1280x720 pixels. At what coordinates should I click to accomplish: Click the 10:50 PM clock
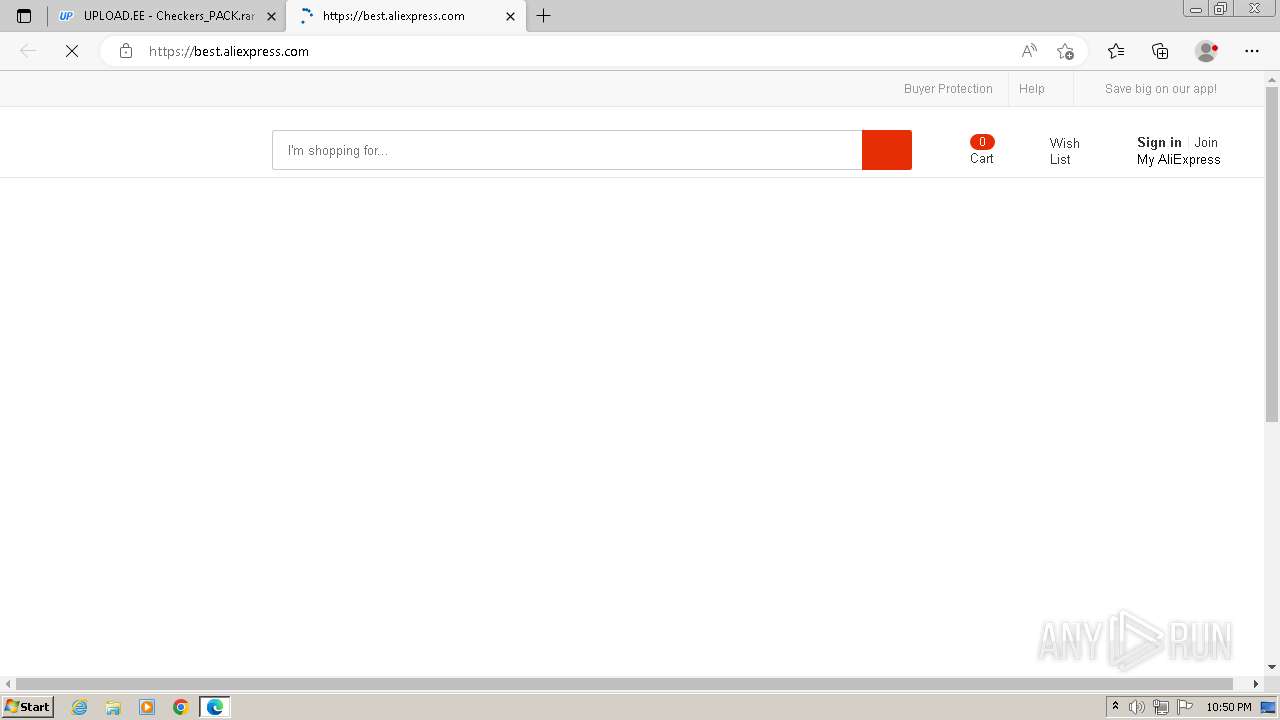click(1229, 707)
